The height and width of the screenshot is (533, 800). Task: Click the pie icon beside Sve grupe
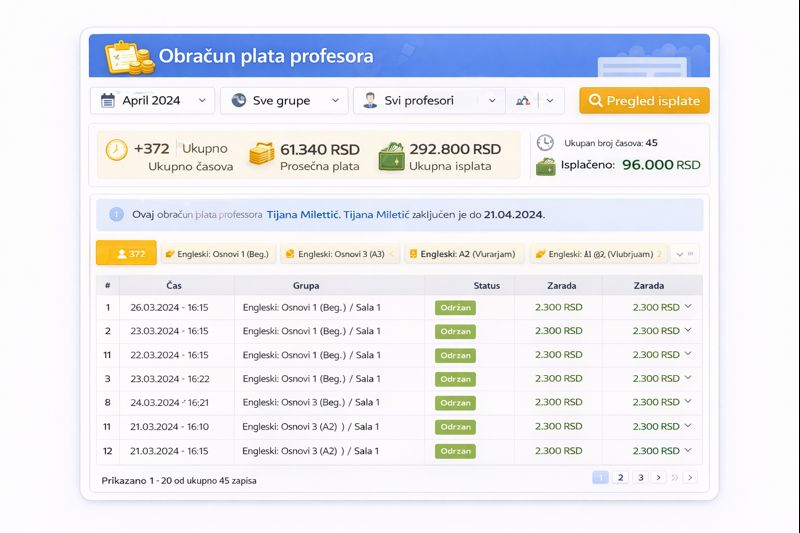238,100
